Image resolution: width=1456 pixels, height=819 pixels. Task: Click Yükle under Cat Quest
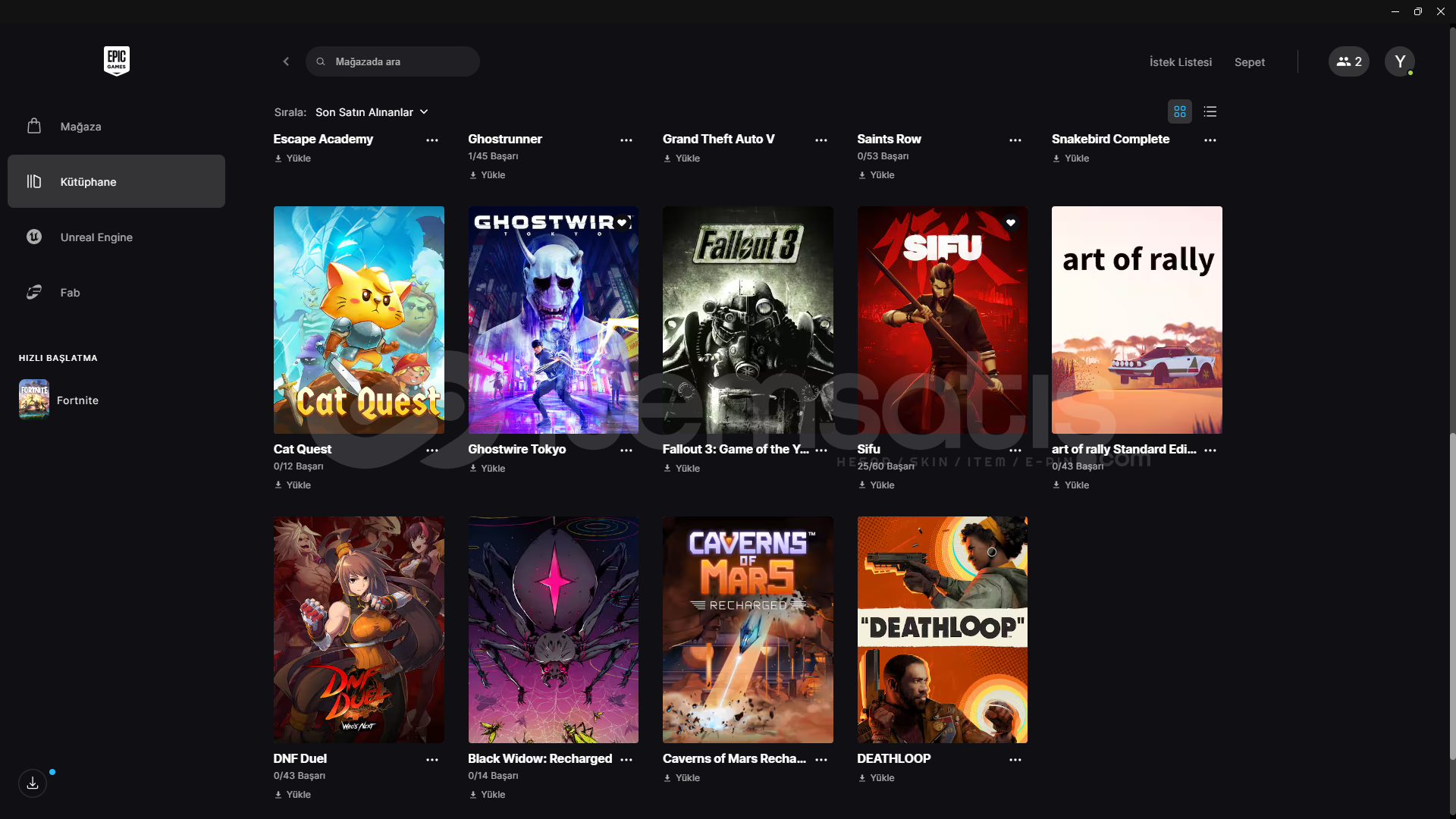[x=293, y=485]
